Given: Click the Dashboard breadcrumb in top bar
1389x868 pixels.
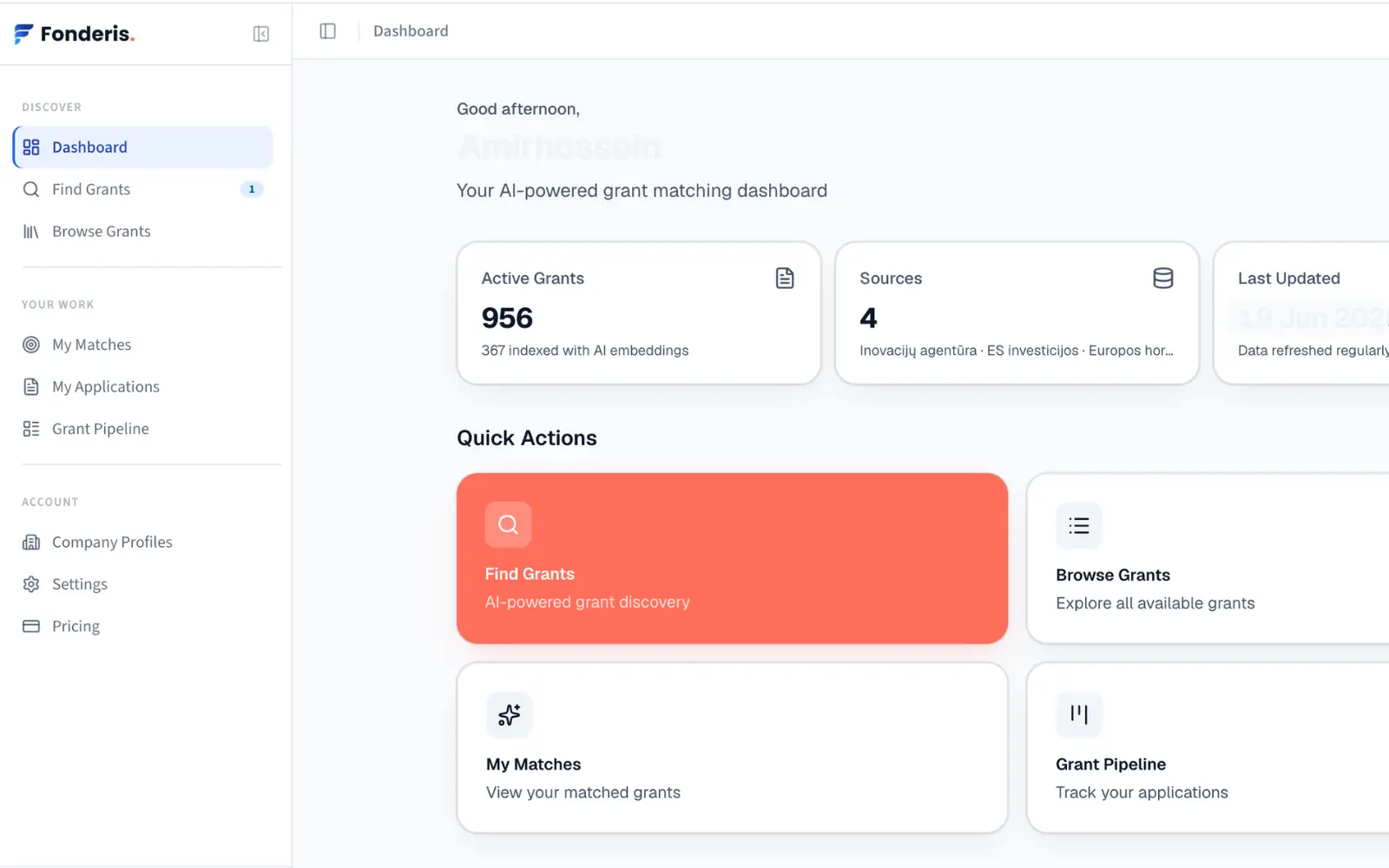Looking at the screenshot, I should point(411,31).
